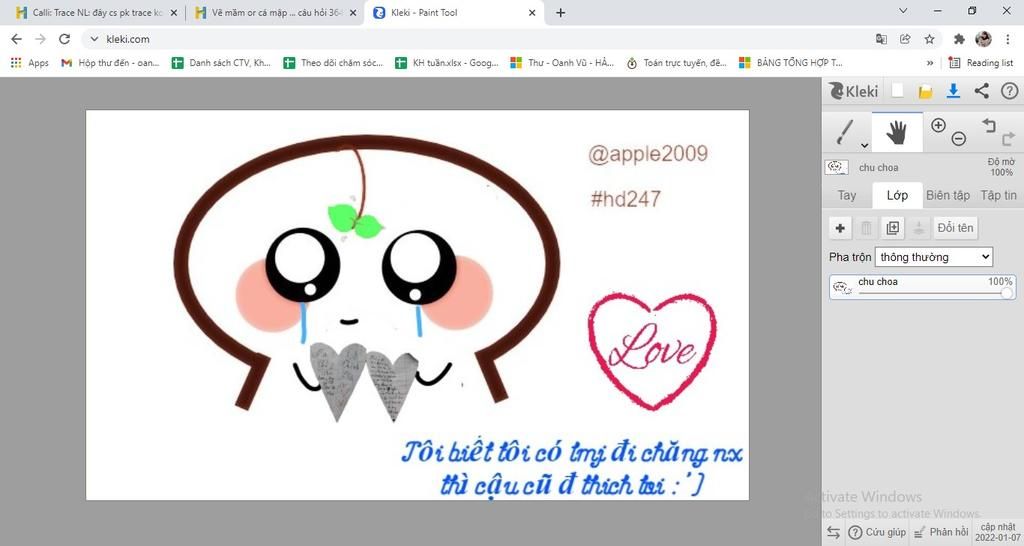
Task: Bookmark this page with the star
Action: [929, 39]
